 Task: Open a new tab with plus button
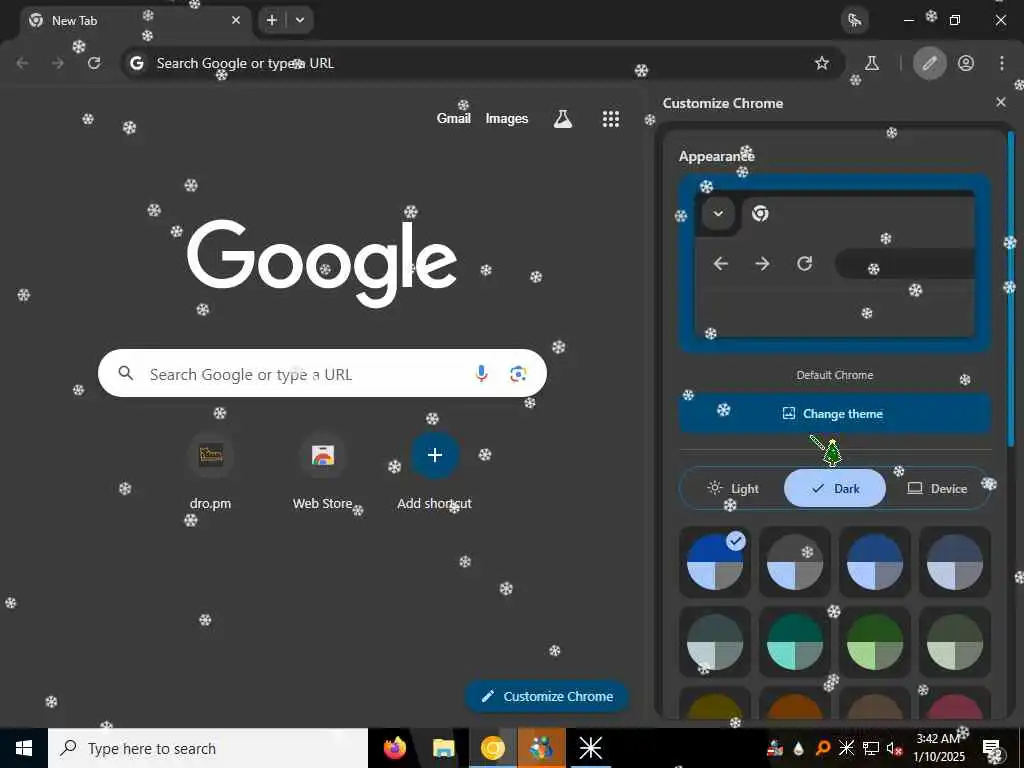(x=272, y=20)
